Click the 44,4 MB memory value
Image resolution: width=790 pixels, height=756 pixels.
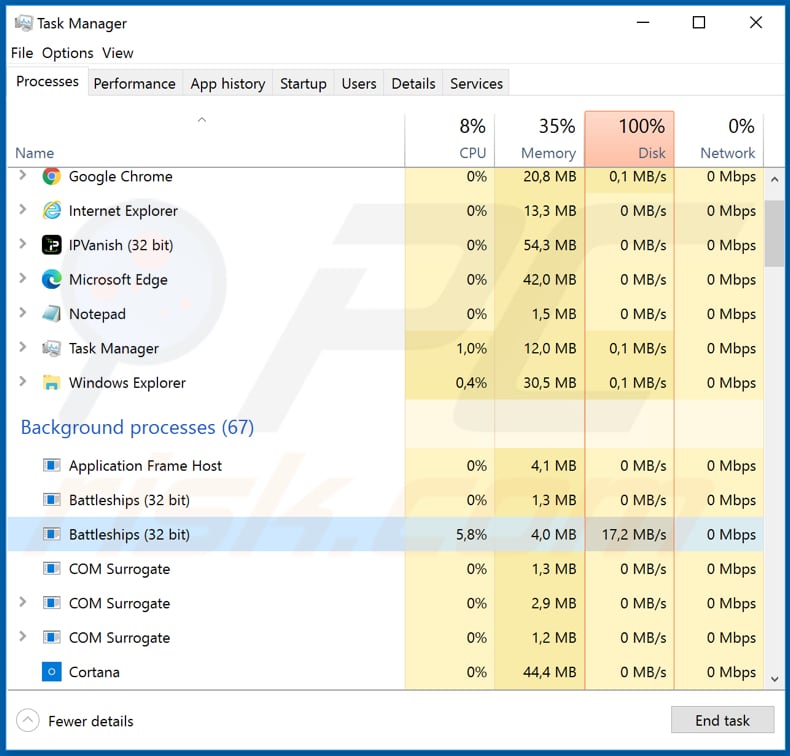[x=550, y=672]
